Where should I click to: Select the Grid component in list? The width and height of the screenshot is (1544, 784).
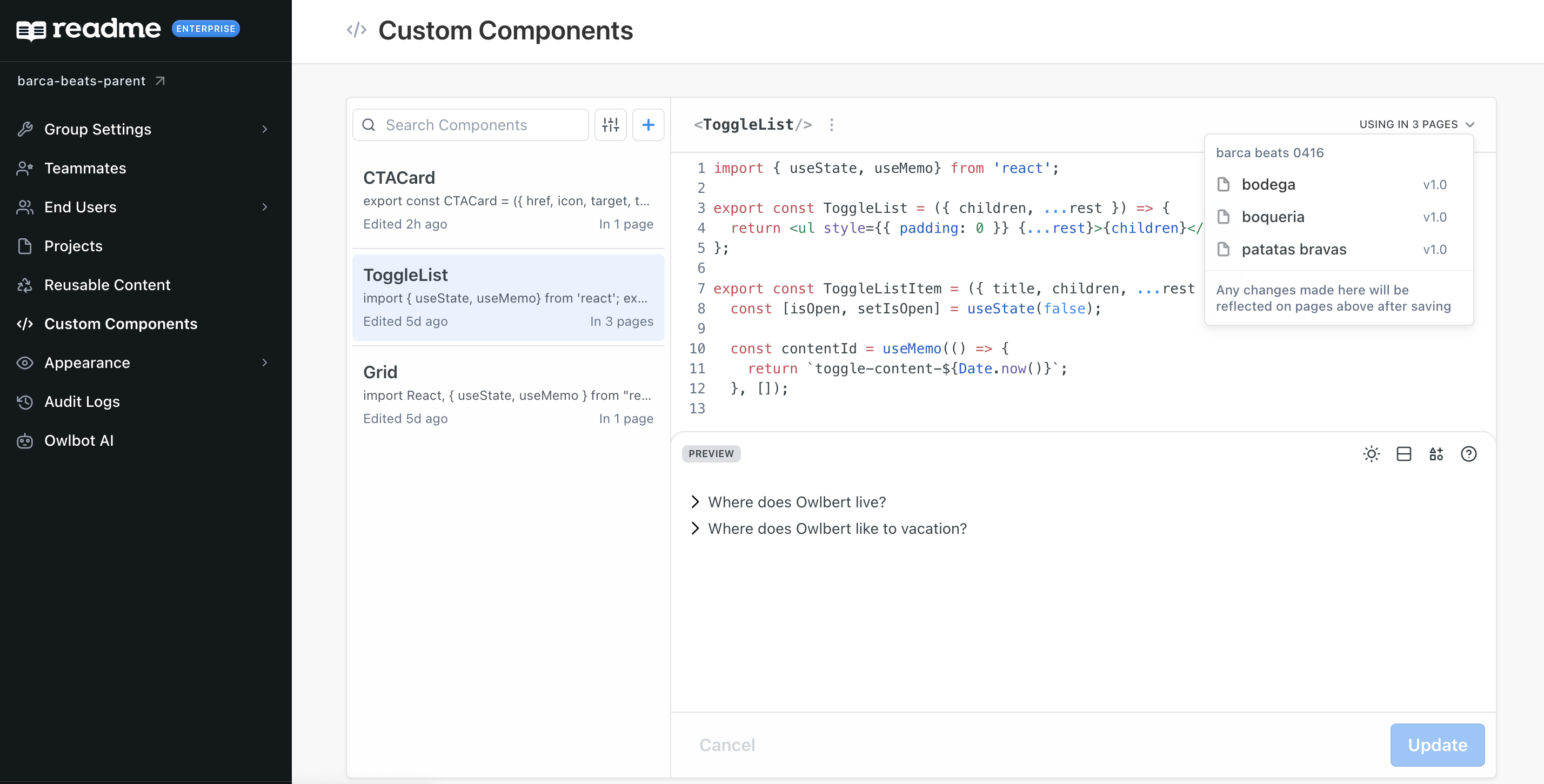click(507, 394)
